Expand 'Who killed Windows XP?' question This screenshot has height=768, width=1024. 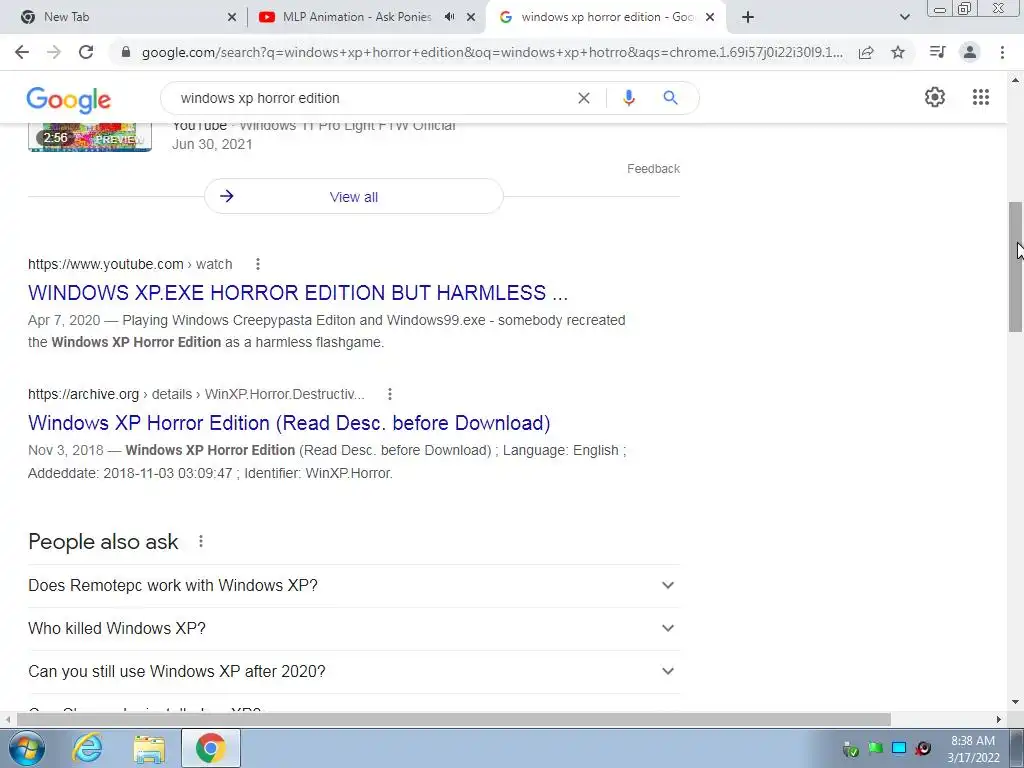coord(354,628)
